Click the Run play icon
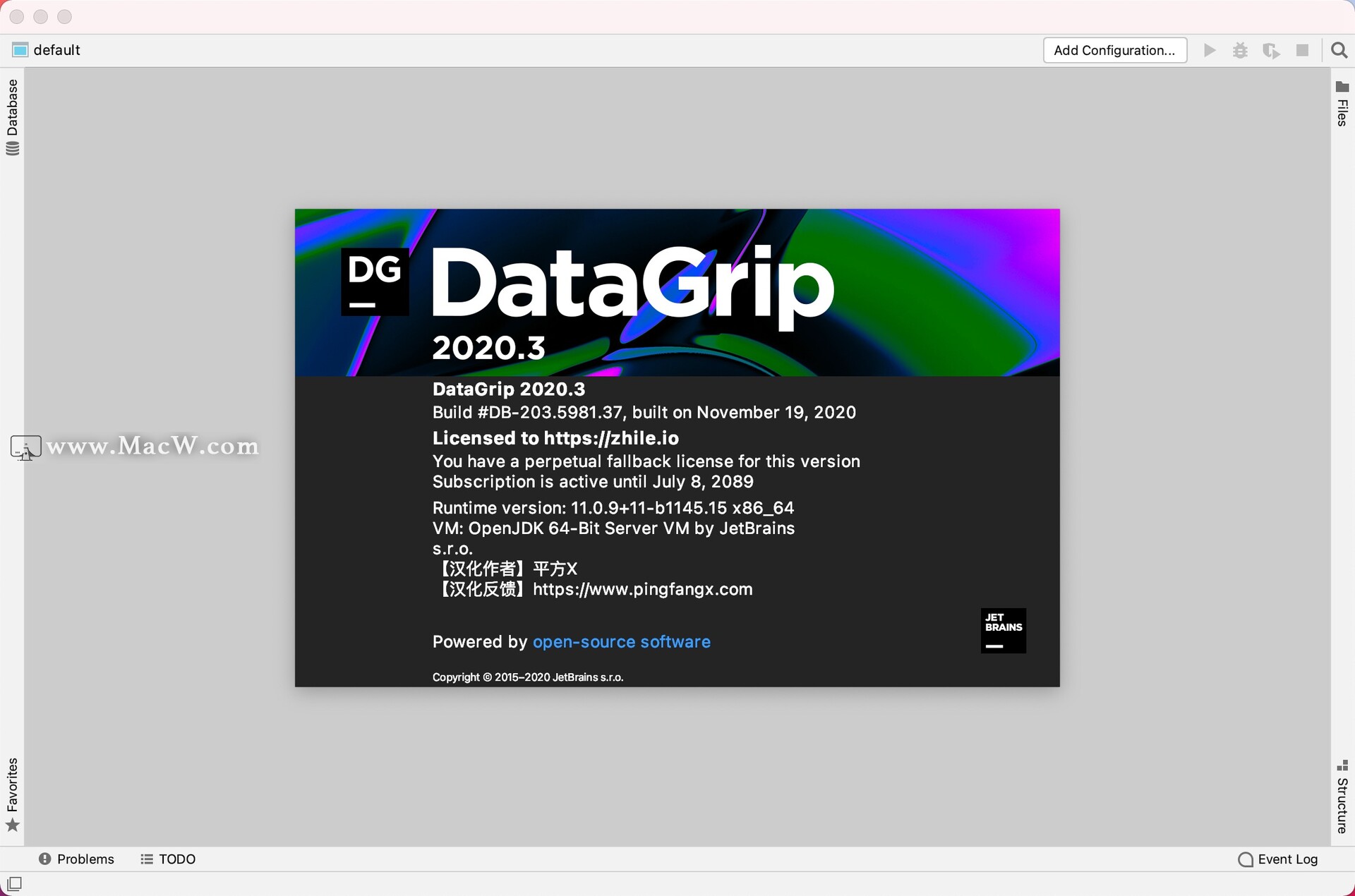1355x896 pixels. point(1210,50)
